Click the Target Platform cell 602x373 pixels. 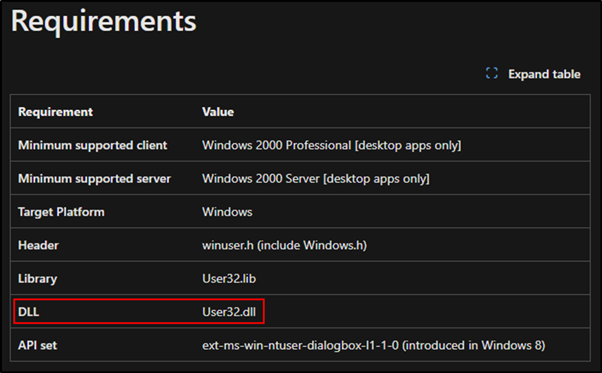coord(61,212)
